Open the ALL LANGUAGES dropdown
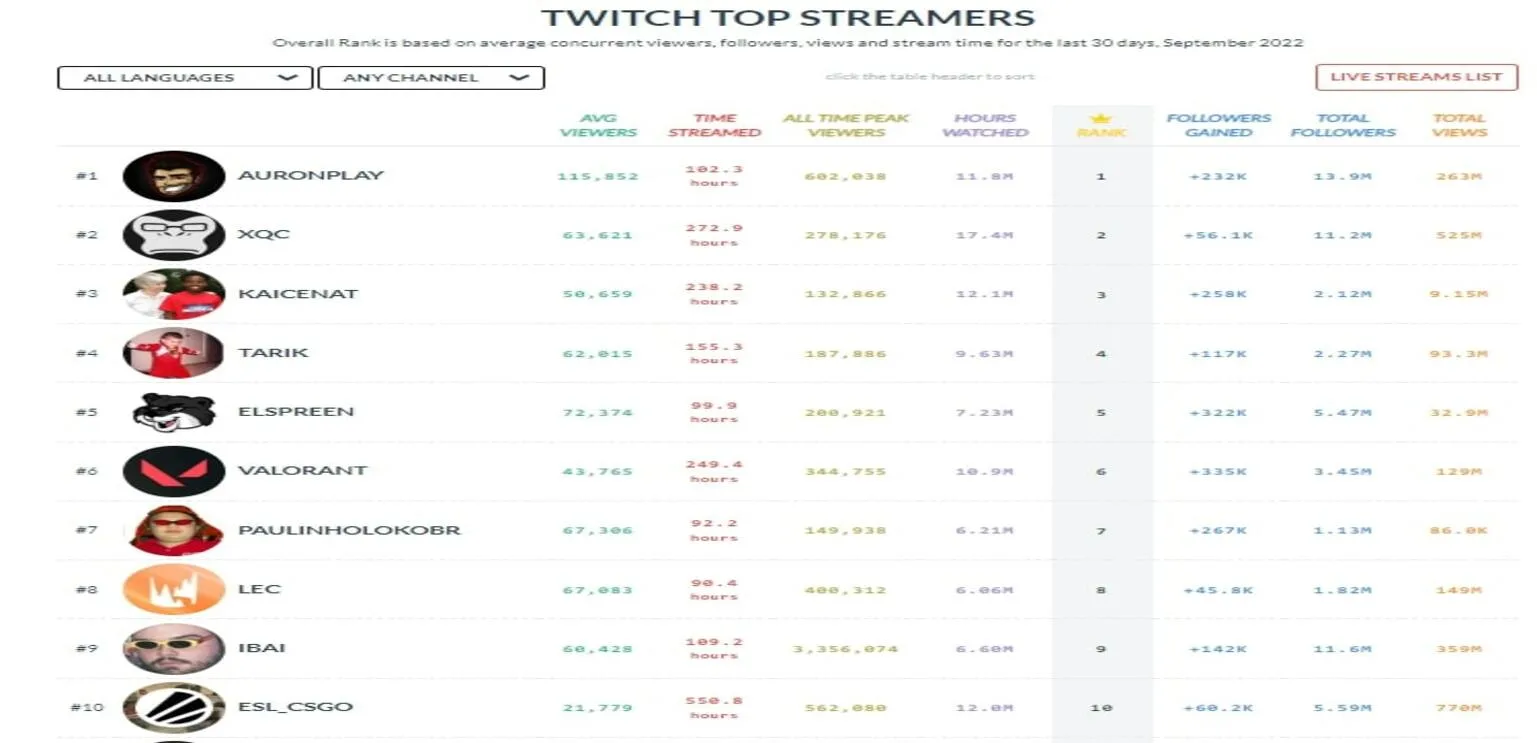 click(184, 77)
